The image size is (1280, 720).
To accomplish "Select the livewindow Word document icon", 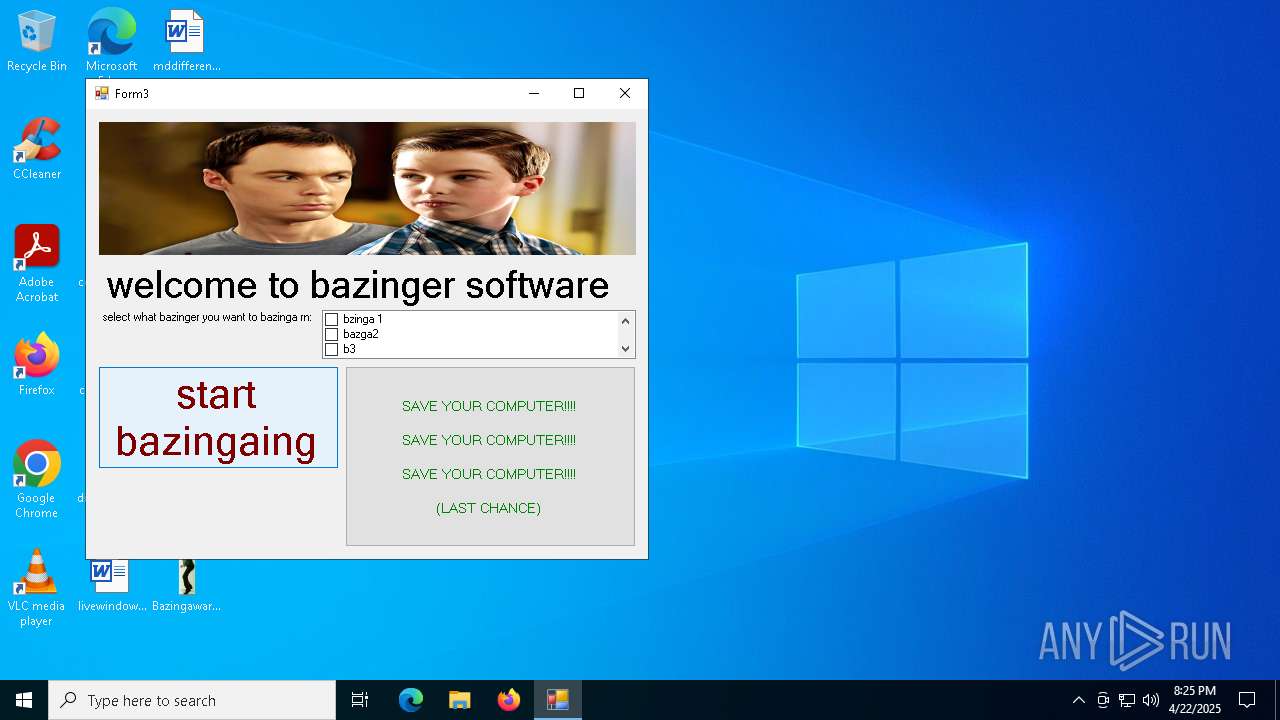I will (x=111, y=585).
